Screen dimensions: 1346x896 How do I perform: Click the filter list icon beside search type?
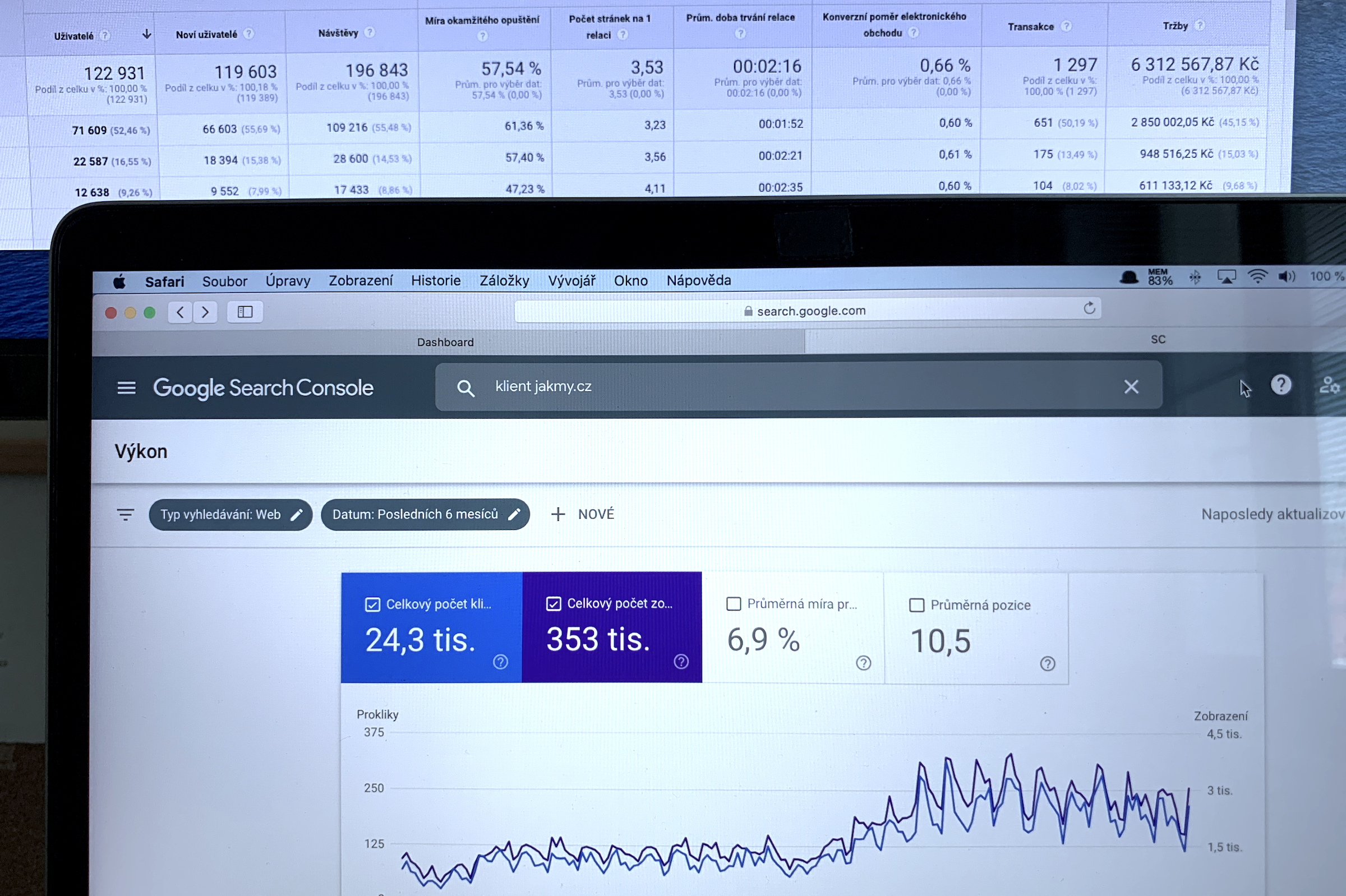tap(125, 514)
